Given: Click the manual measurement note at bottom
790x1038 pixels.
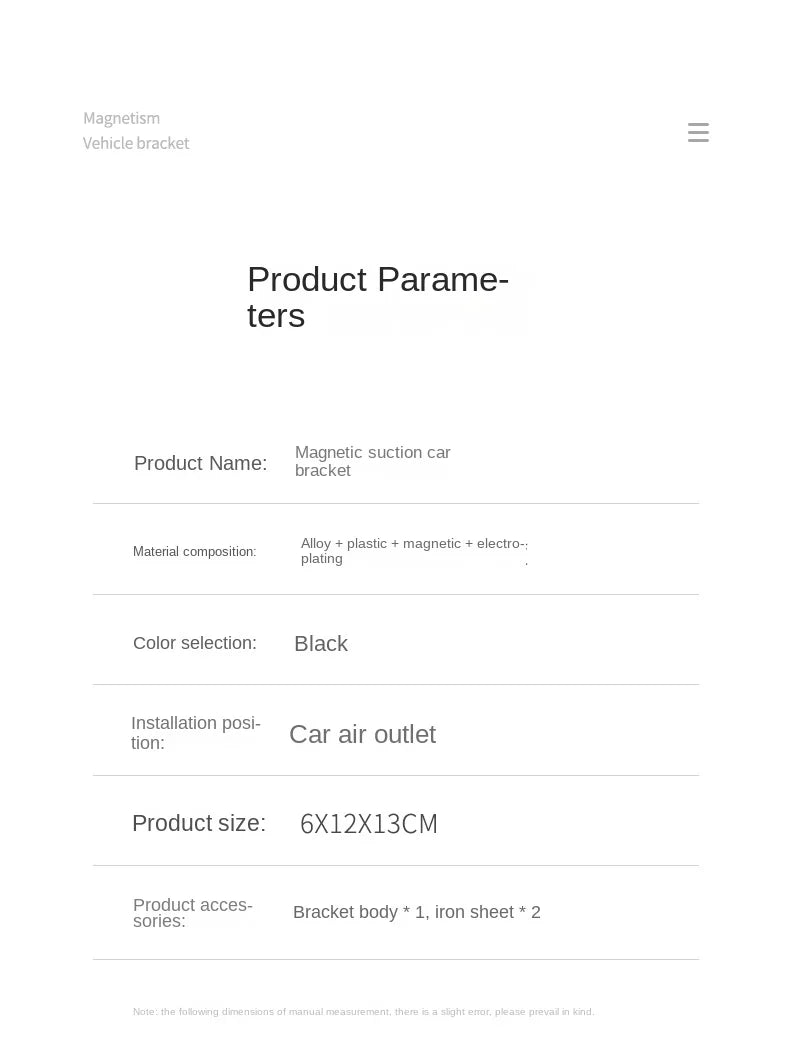Looking at the screenshot, I should pos(363,1012).
